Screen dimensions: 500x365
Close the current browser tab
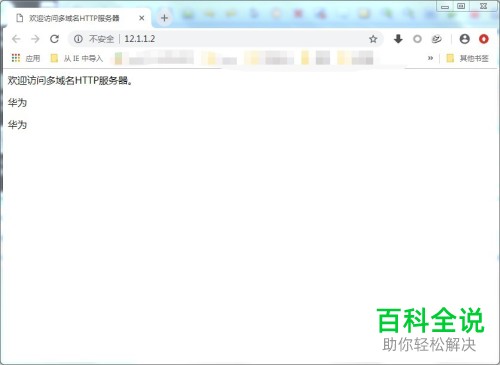[142, 18]
